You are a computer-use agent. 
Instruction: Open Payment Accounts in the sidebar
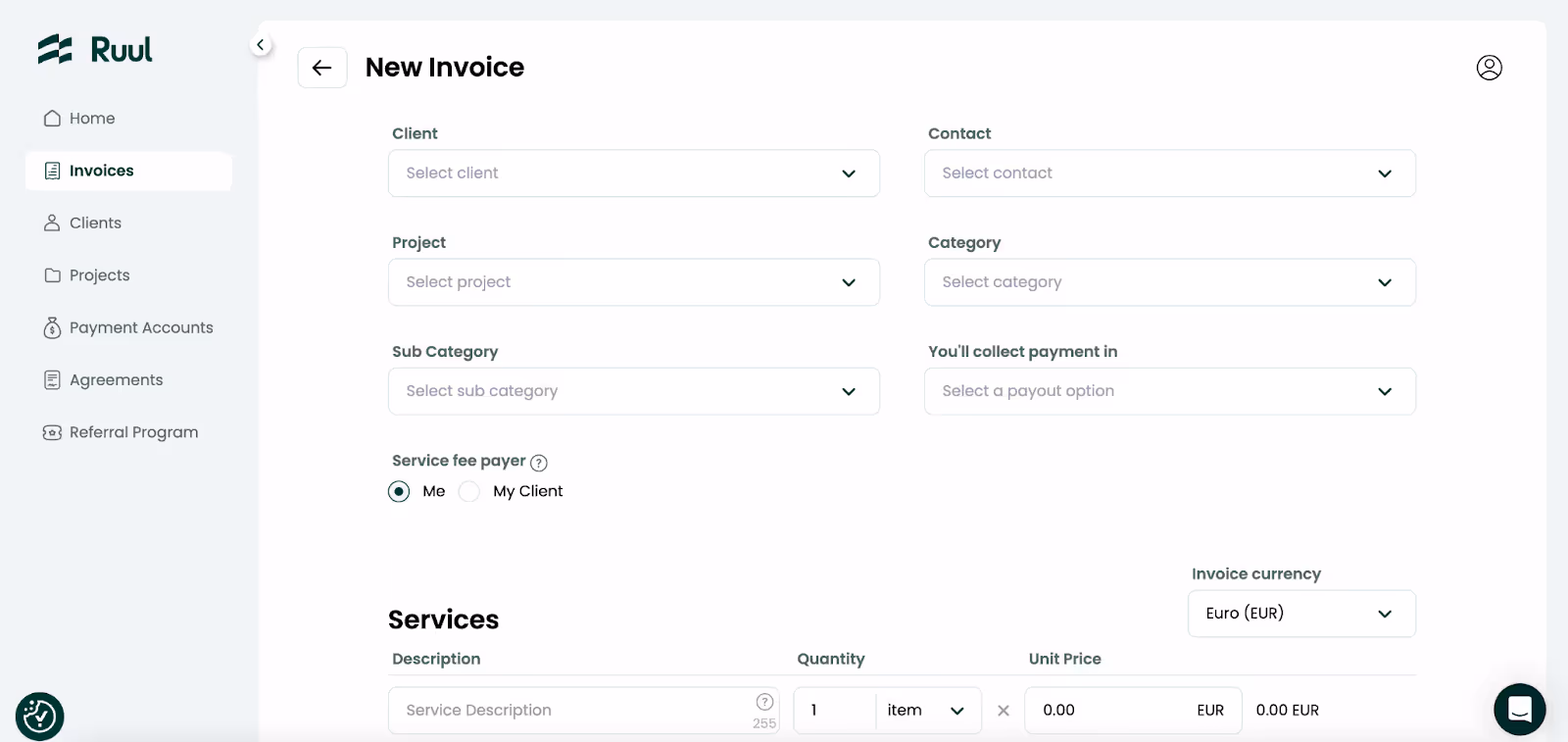(128, 327)
